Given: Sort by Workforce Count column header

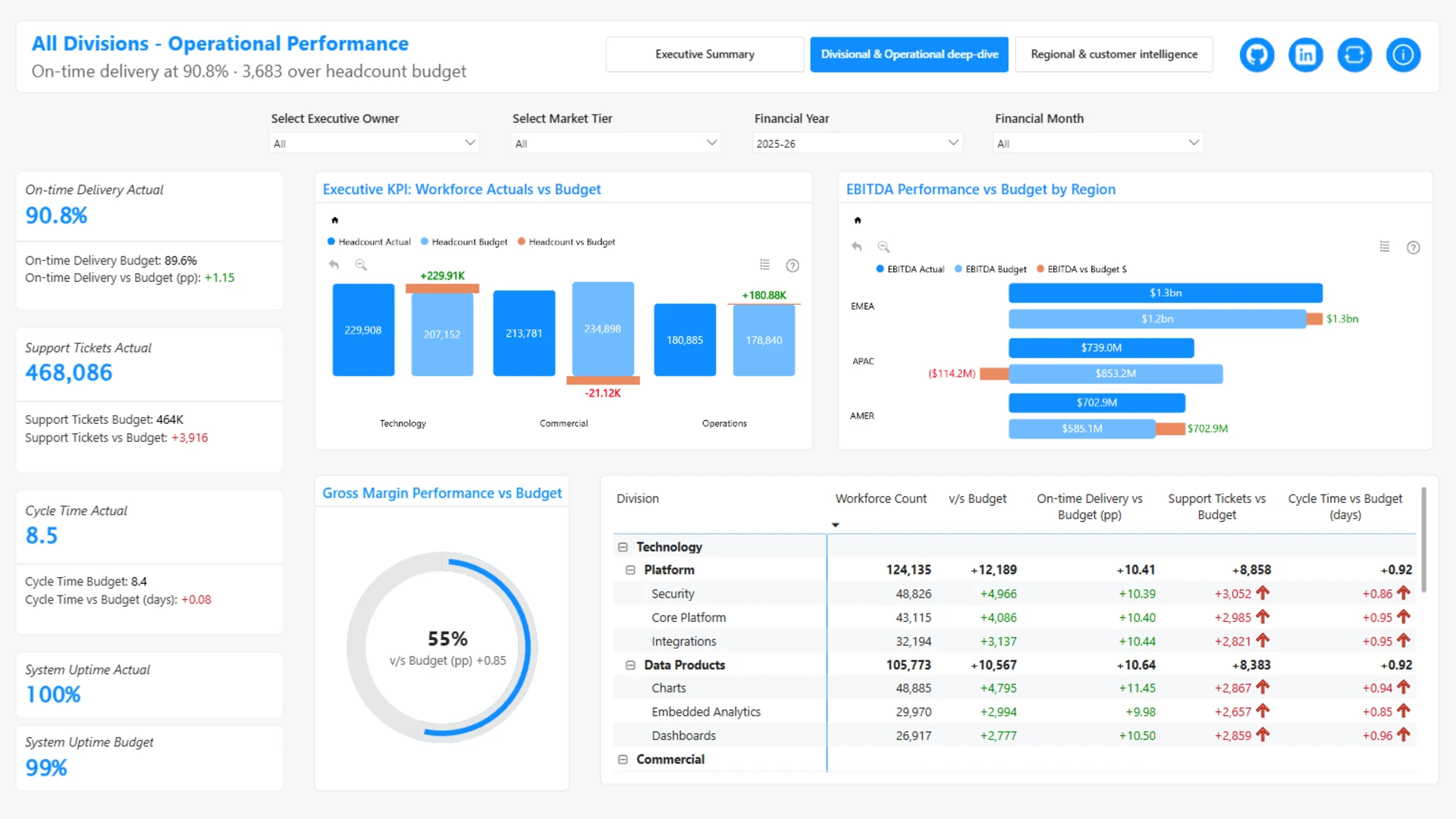Looking at the screenshot, I should [880, 499].
